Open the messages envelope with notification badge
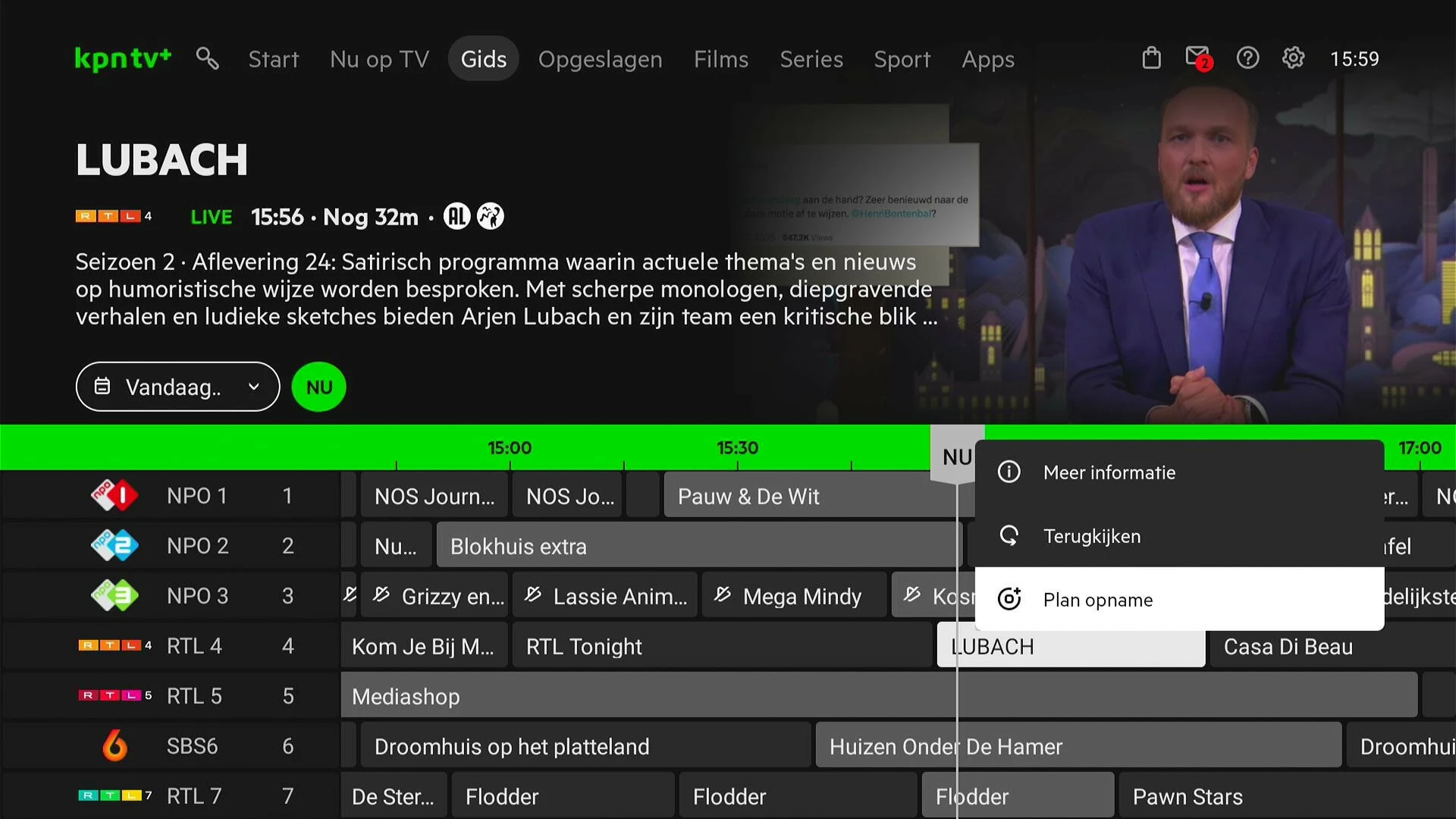Viewport: 1456px width, 819px height. 1198,58
